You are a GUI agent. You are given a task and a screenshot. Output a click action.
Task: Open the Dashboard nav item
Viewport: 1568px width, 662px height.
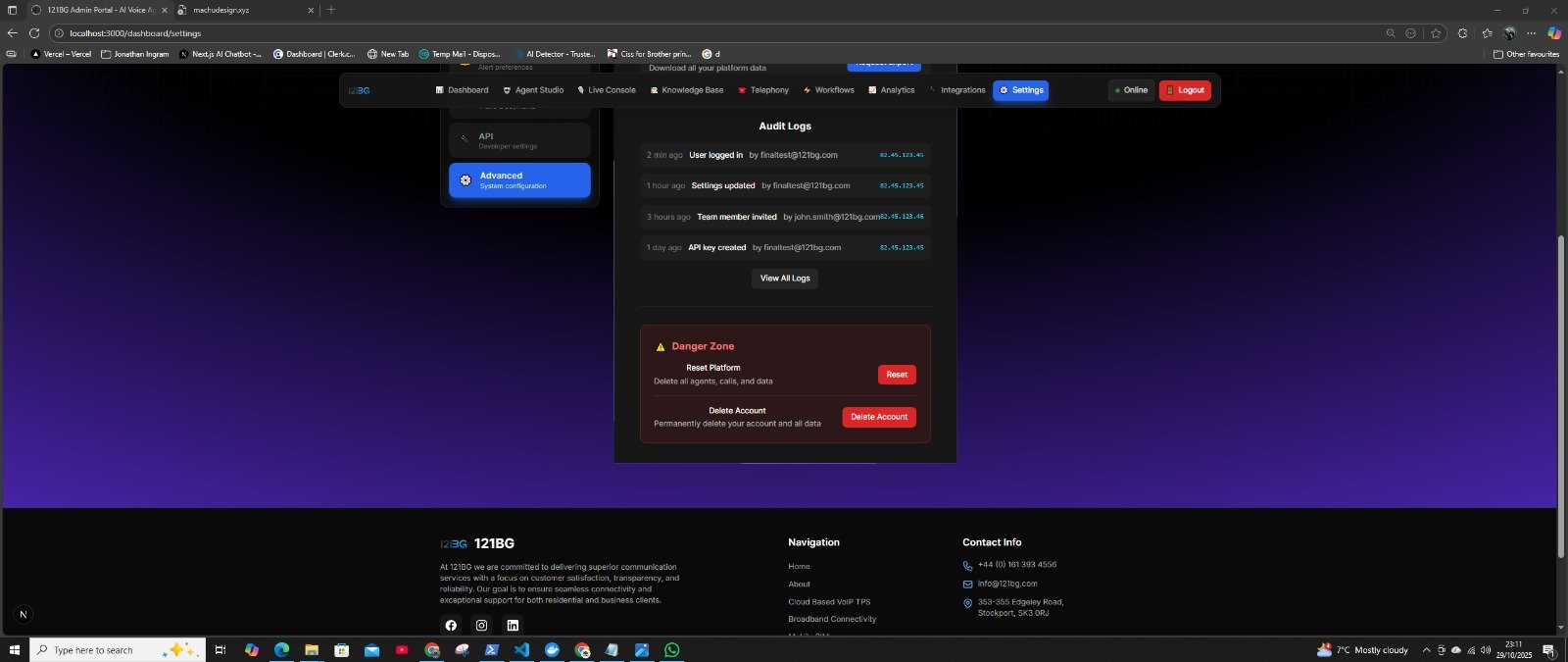point(462,90)
